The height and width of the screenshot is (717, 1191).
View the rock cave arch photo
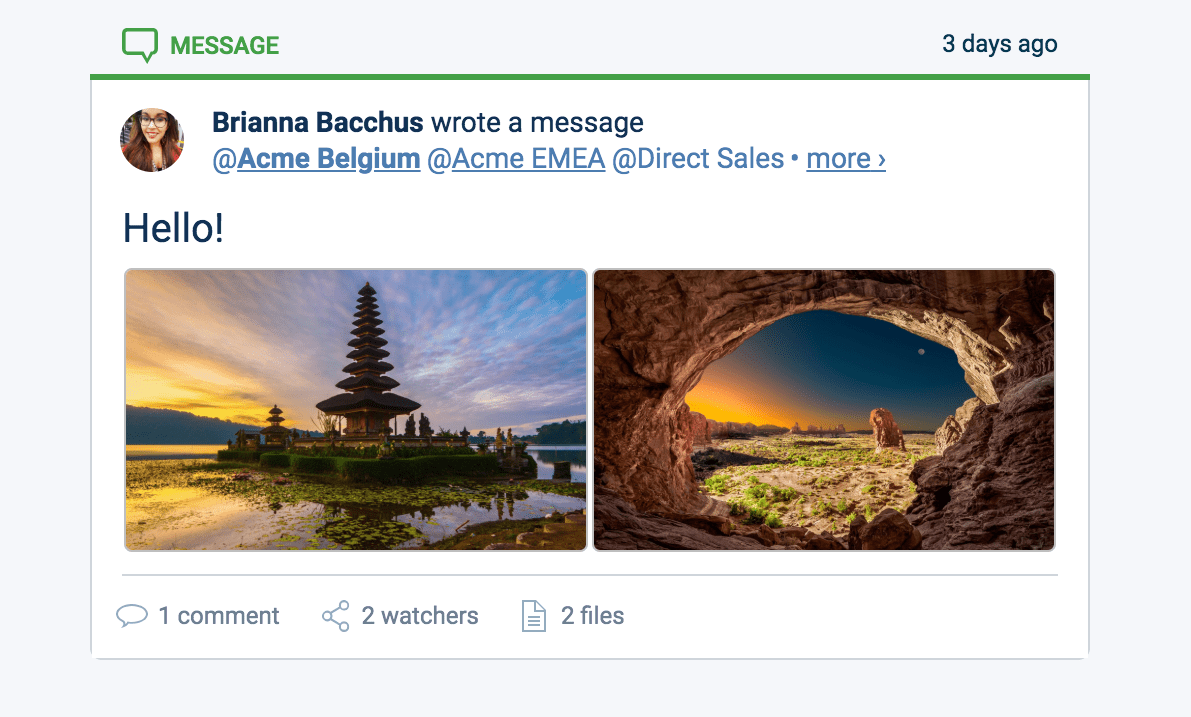pos(824,409)
